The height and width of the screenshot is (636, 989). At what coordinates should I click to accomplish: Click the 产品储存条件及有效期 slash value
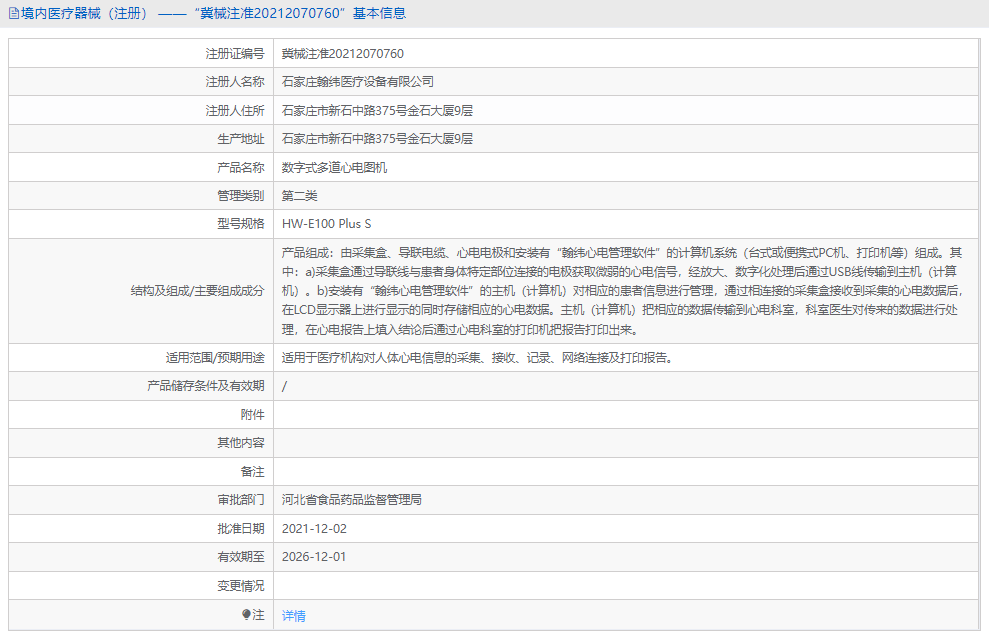pos(285,385)
